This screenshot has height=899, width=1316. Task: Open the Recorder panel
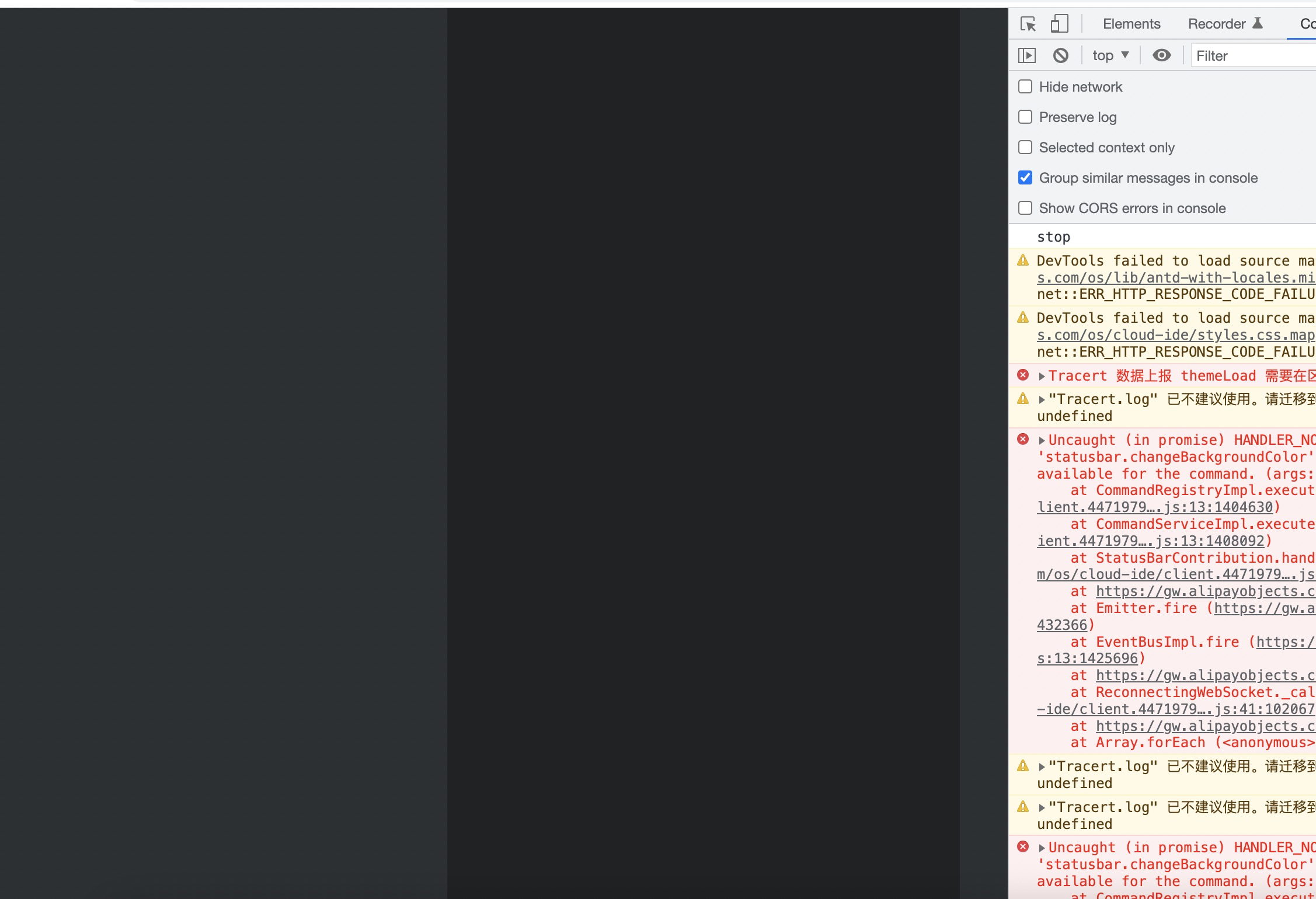pos(1218,23)
